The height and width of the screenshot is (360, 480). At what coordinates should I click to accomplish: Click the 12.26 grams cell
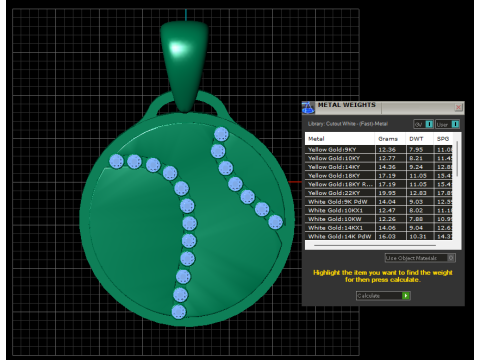391,219
